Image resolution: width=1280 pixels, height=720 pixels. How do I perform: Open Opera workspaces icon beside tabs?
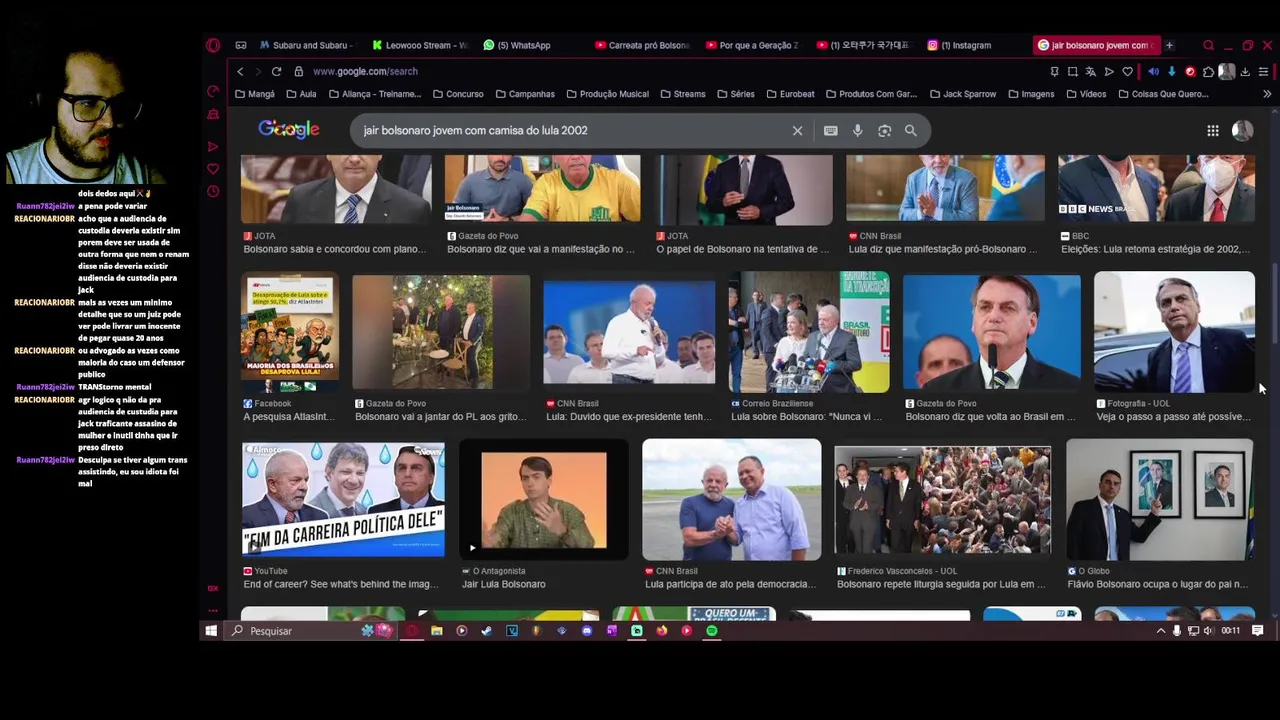[241, 45]
